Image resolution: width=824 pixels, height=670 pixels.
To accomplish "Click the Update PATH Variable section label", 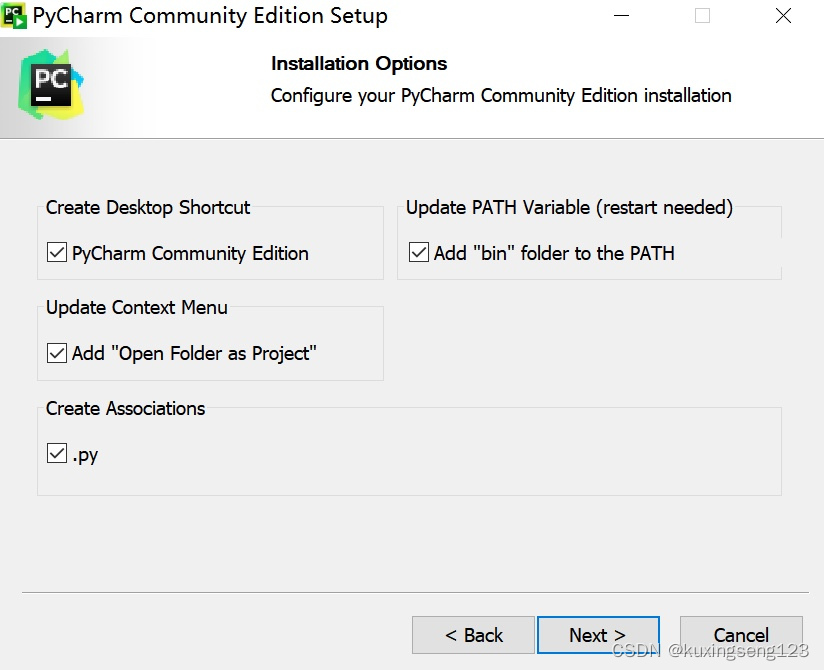I will pos(568,207).
